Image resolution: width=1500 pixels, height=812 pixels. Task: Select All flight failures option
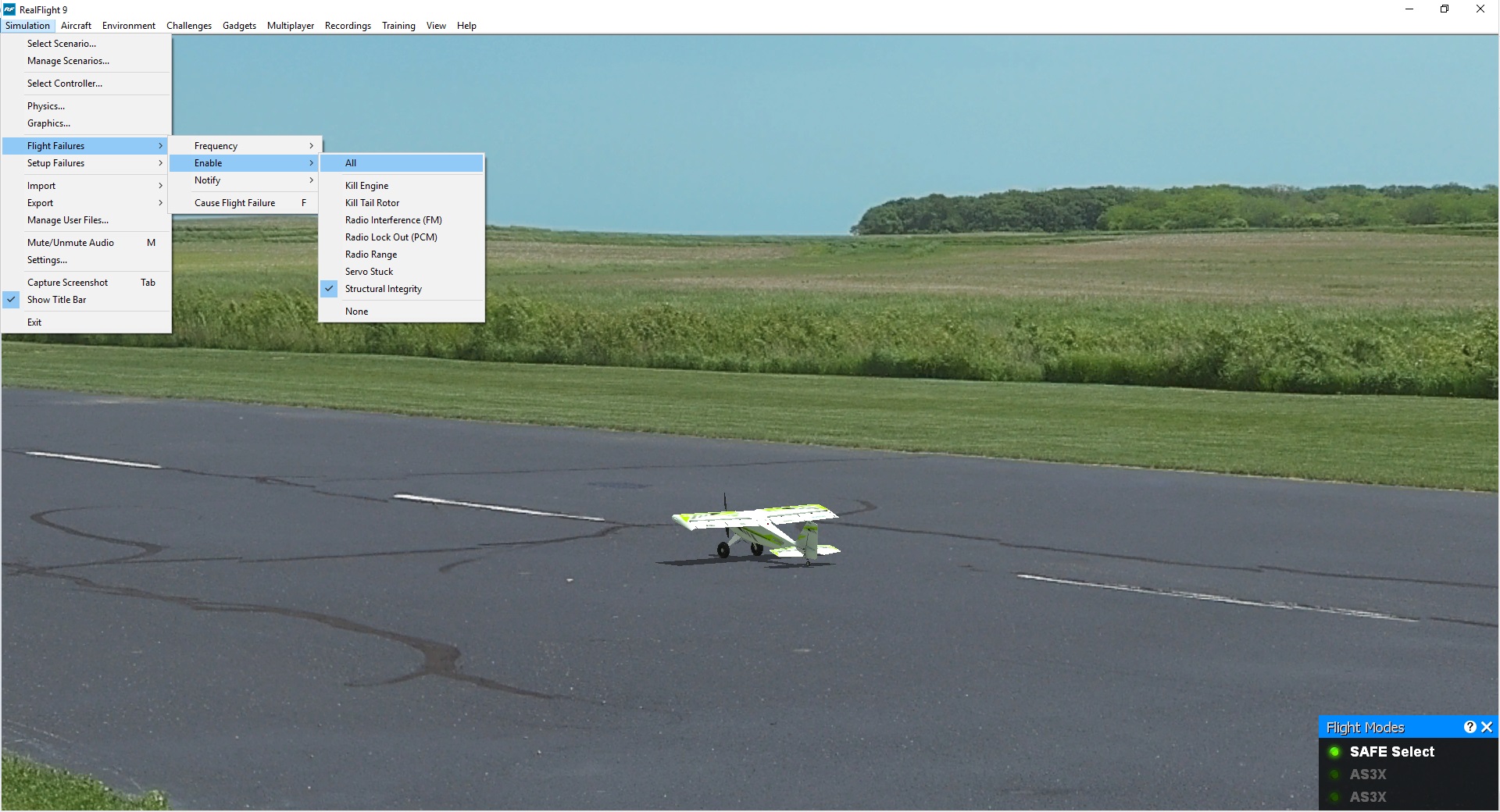(x=351, y=163)
